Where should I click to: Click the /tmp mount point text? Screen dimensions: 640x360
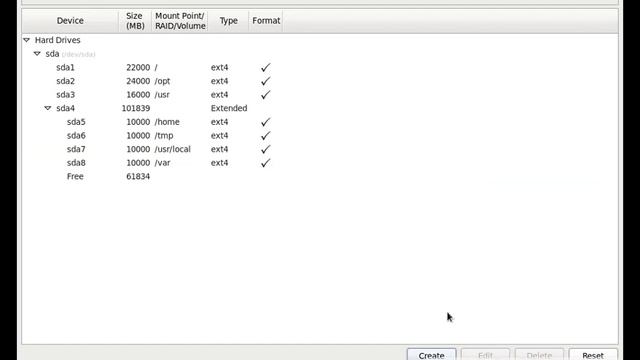164,136
